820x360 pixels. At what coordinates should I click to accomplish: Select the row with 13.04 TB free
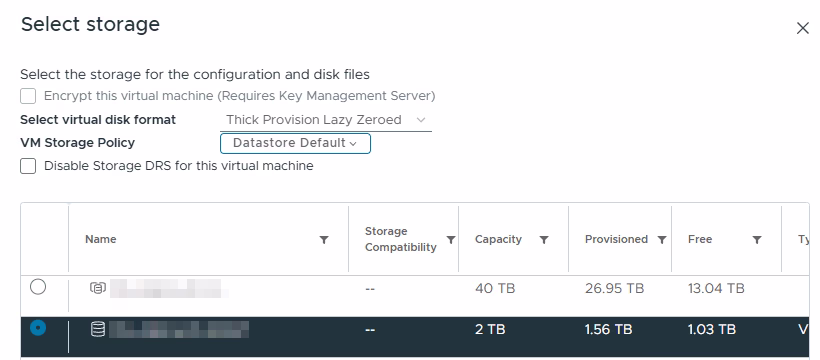(415, 288)
